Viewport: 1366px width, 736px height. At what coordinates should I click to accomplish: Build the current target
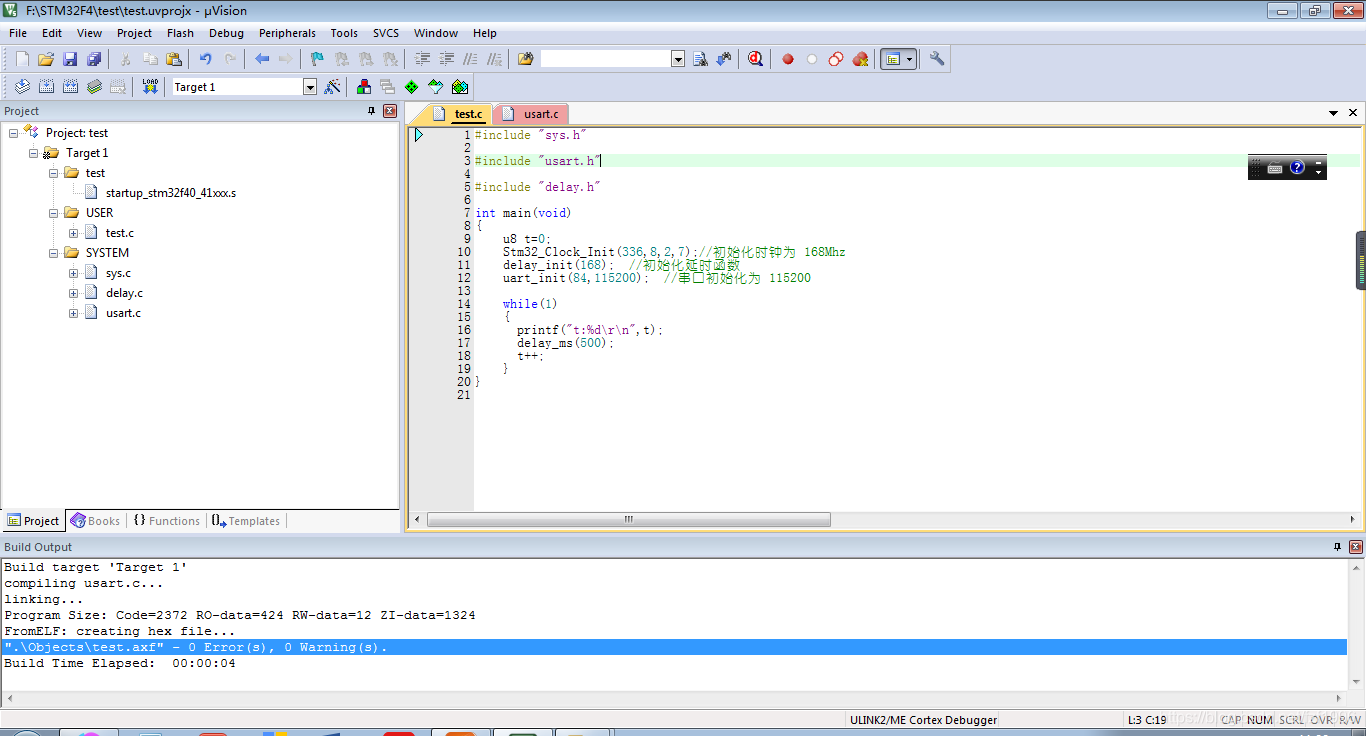tap(45, 86)
